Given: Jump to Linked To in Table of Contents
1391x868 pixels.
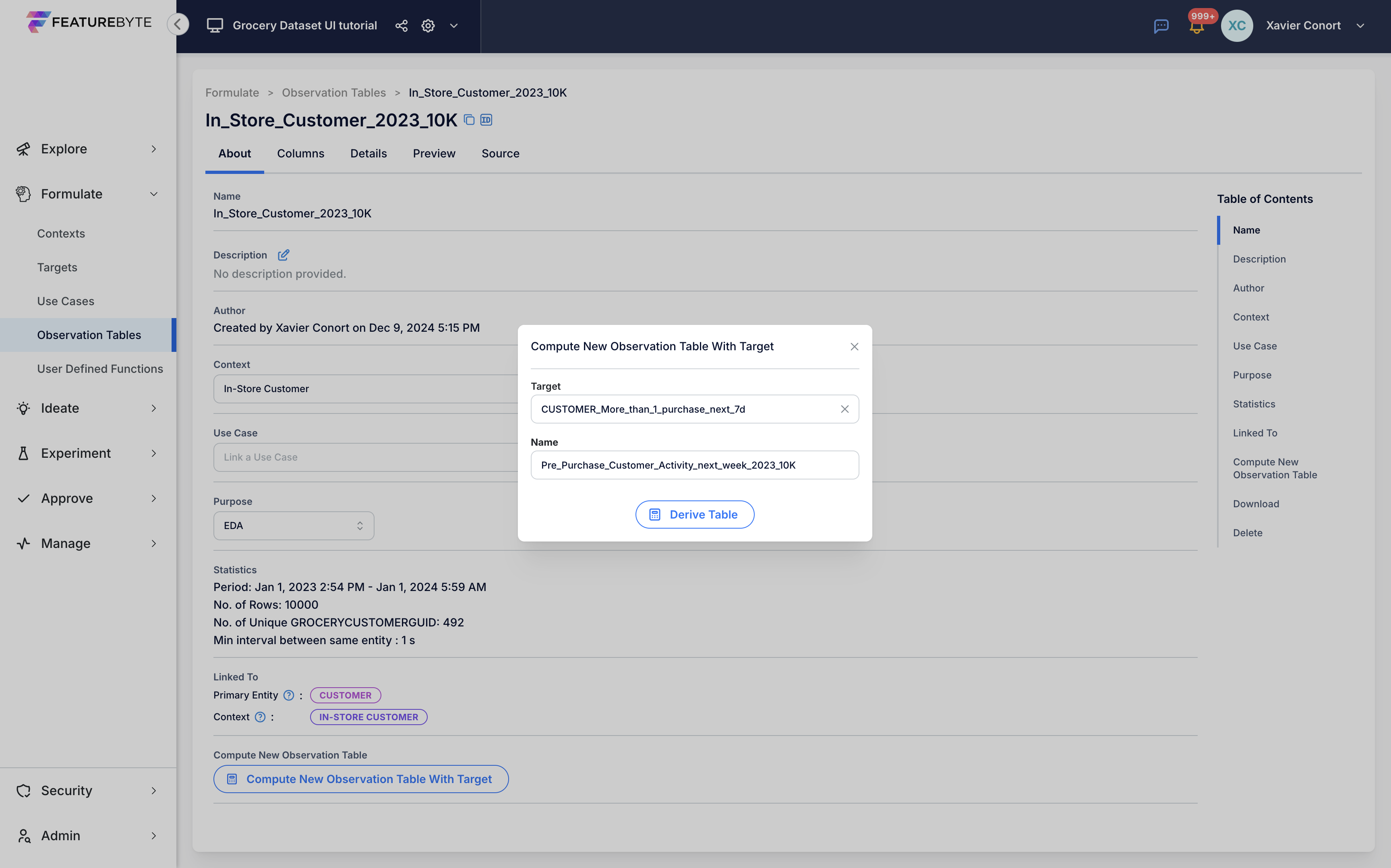Looking at the screenshot, I should click(x=1255, y=433).
